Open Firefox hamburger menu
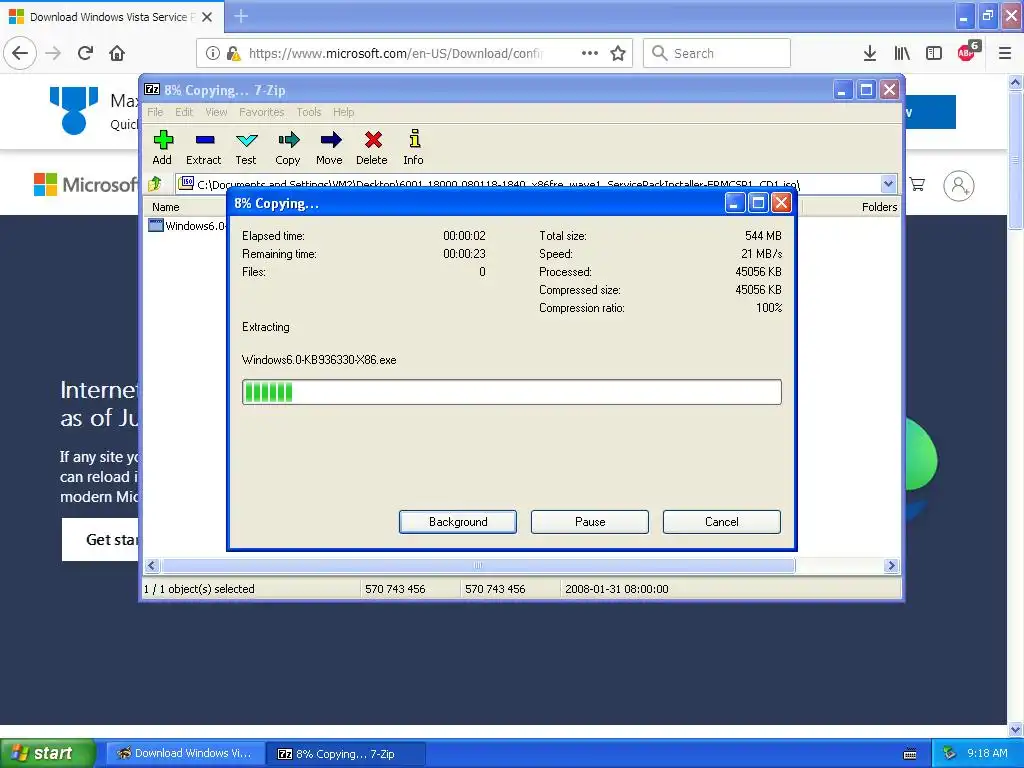 tap(1005, 54)
